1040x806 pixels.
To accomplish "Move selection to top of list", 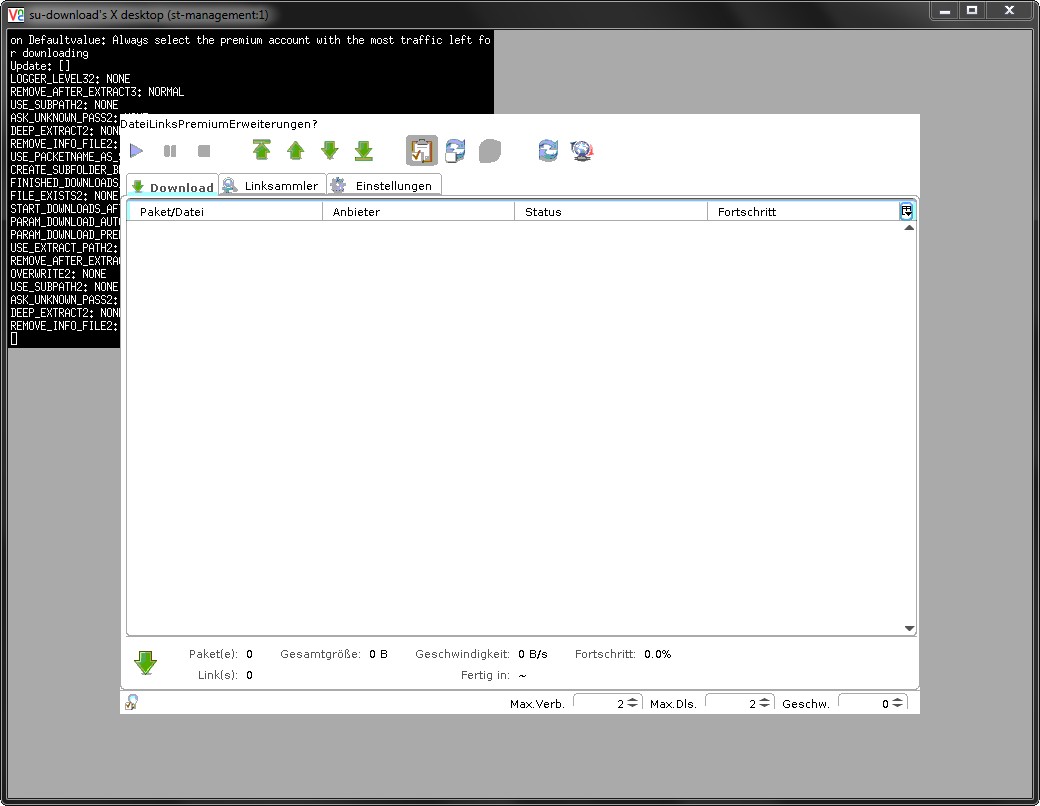I will [x=262, y=151].
